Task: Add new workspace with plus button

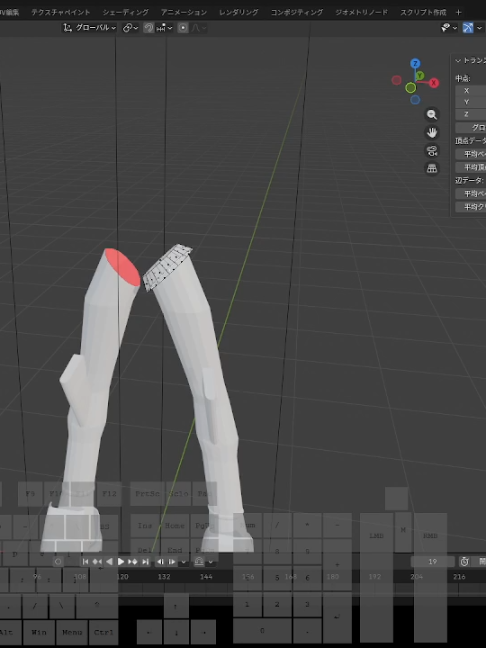Action: pos(458,12)
